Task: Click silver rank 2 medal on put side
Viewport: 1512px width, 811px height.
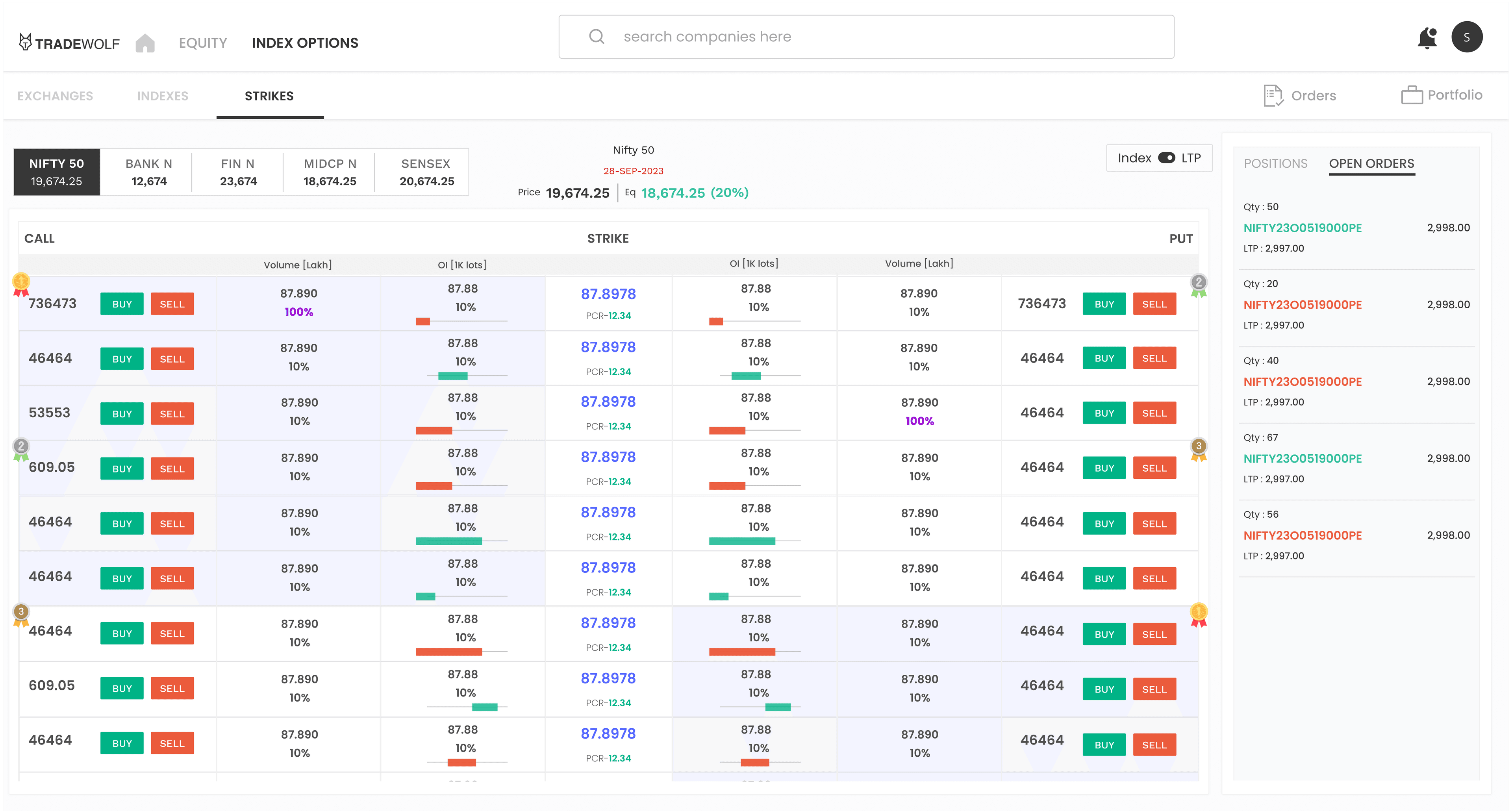Action: 1199,285
